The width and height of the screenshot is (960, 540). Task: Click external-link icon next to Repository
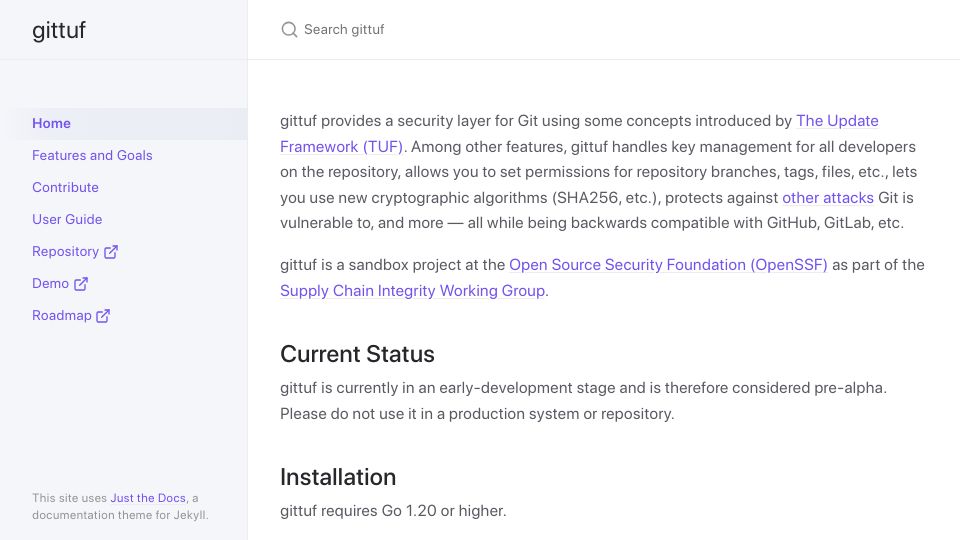[111, 252]
